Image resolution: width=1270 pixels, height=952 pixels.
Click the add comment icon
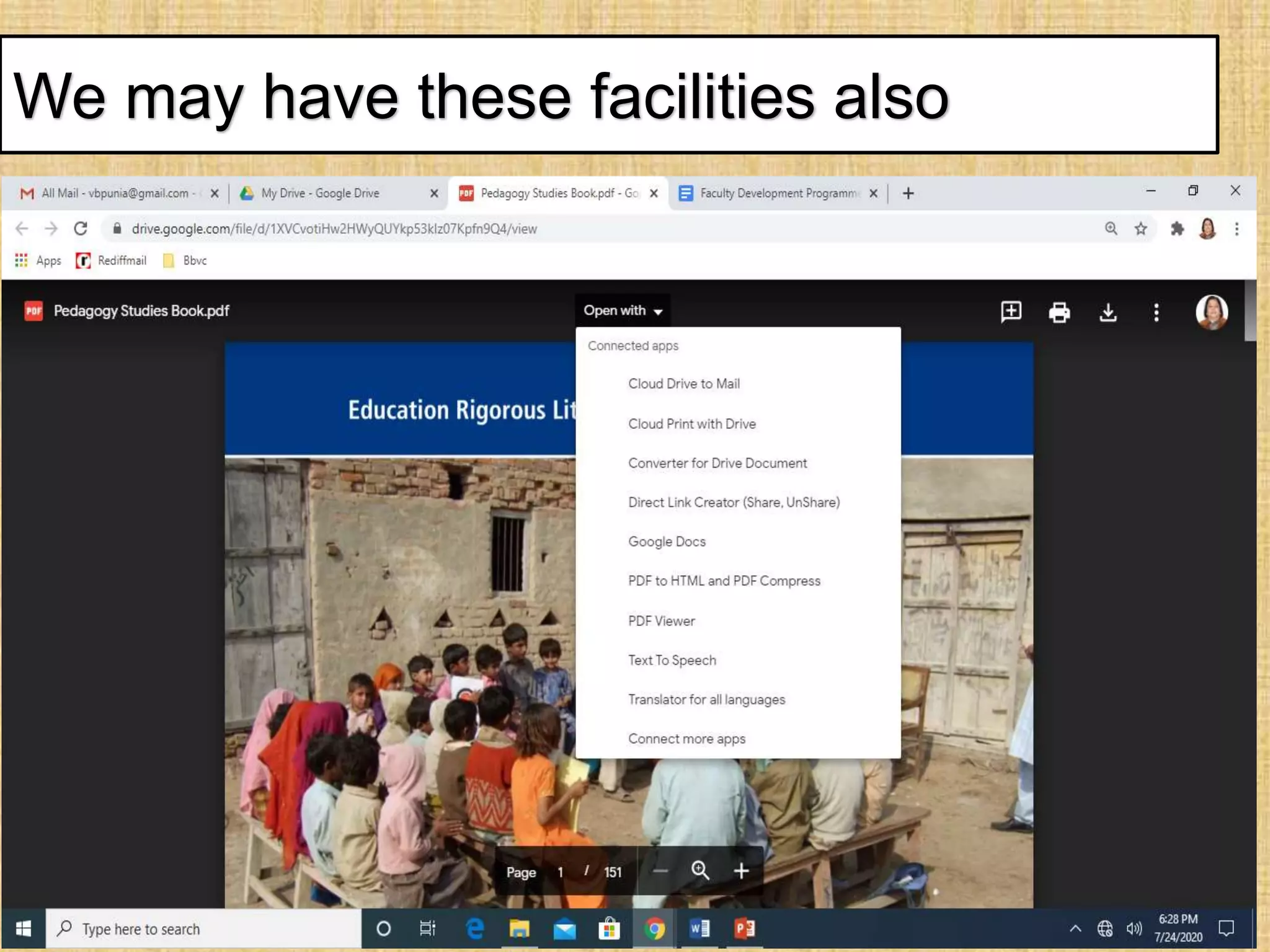click(1011, 312)
